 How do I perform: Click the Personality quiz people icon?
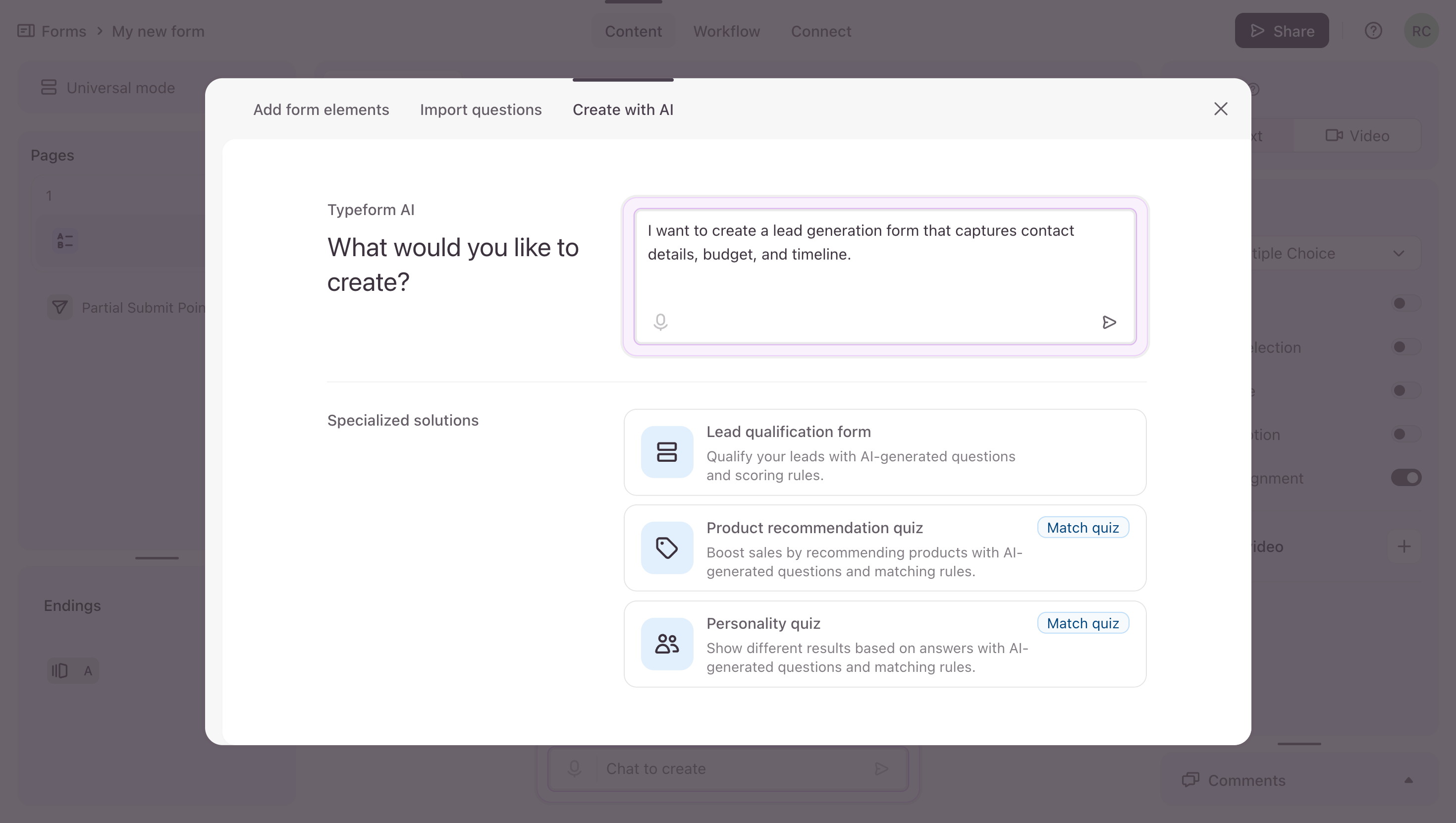[667, 643]
